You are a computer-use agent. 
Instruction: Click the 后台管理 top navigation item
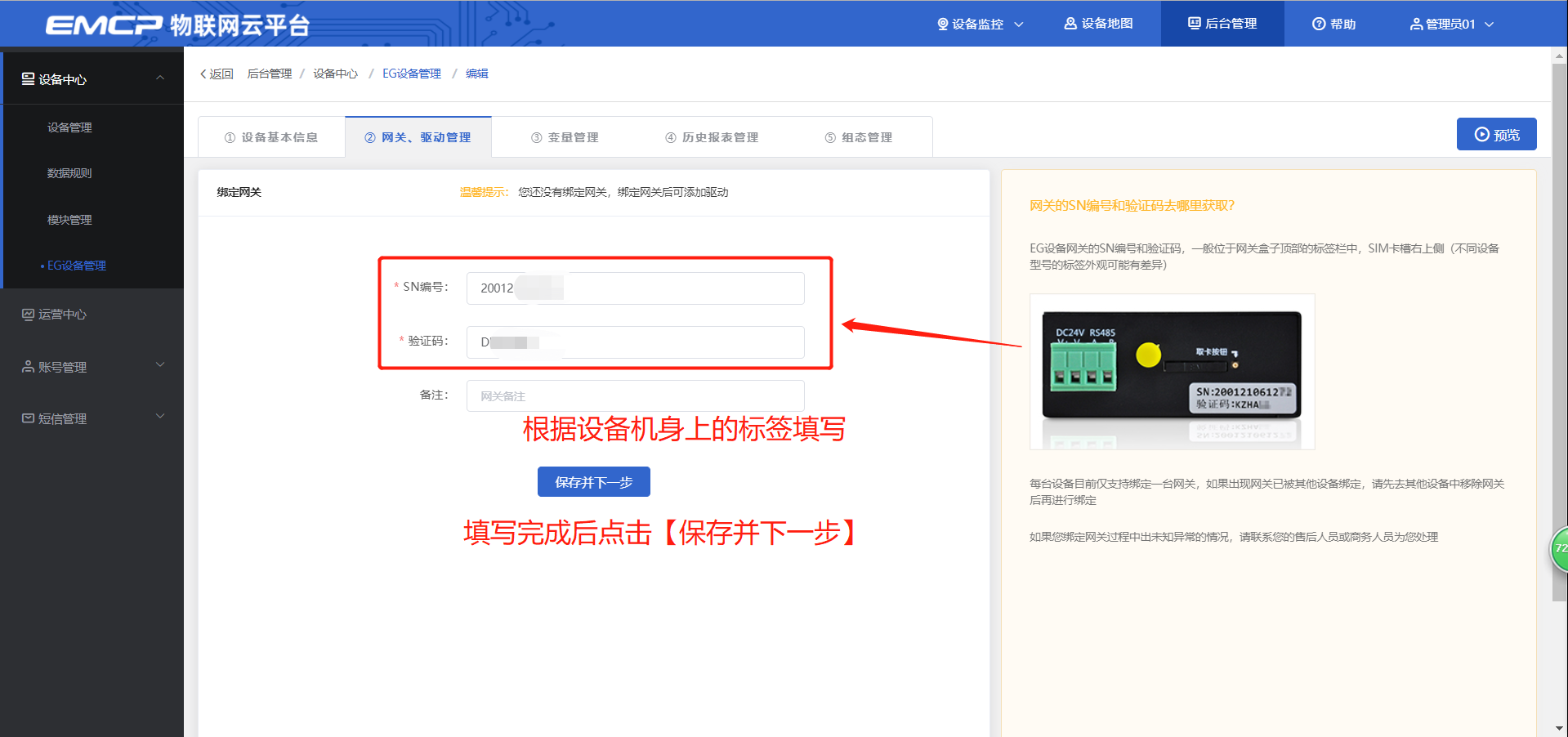(1222, 24)
